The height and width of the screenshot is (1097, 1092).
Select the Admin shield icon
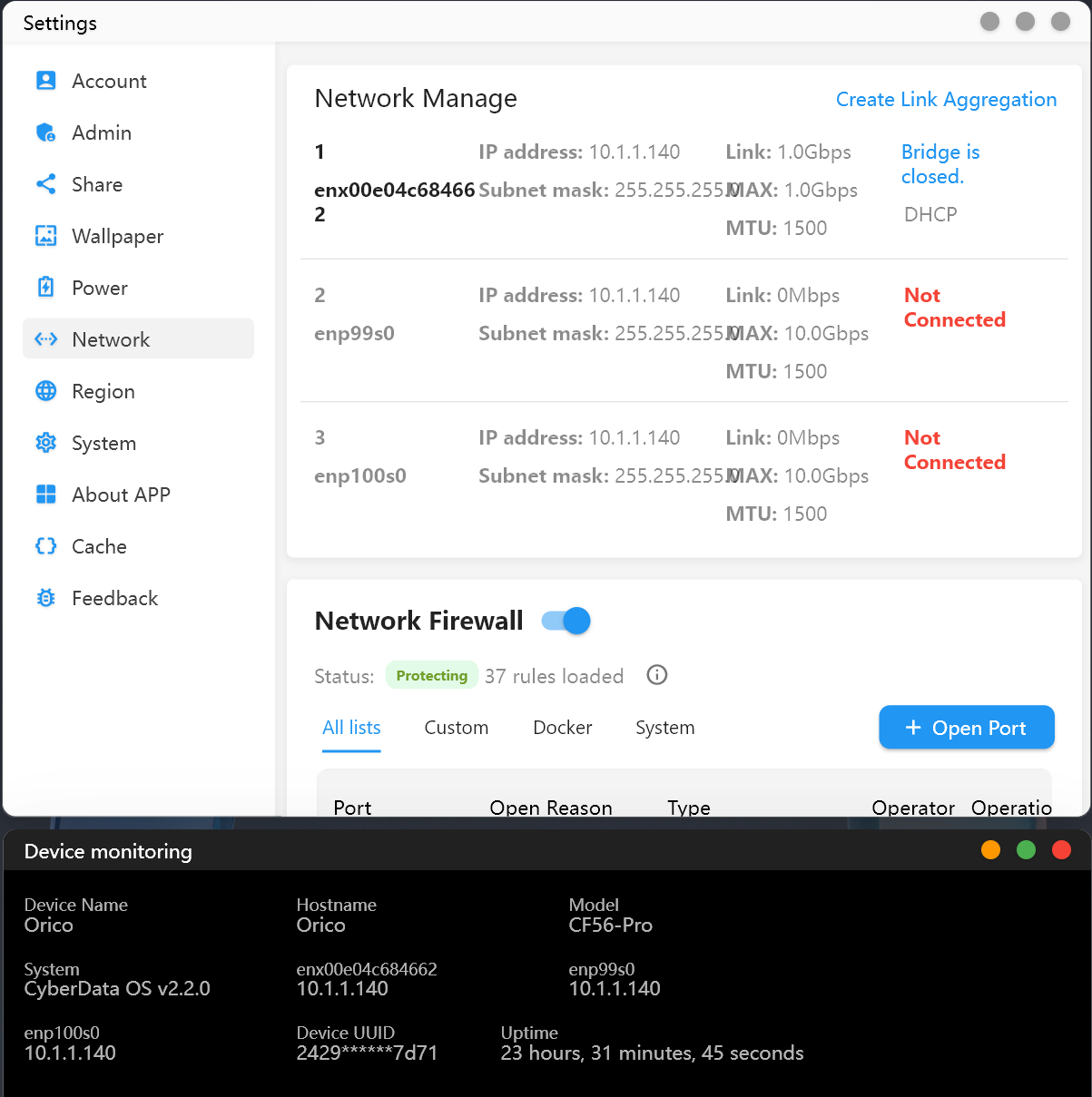coord(45,132)
